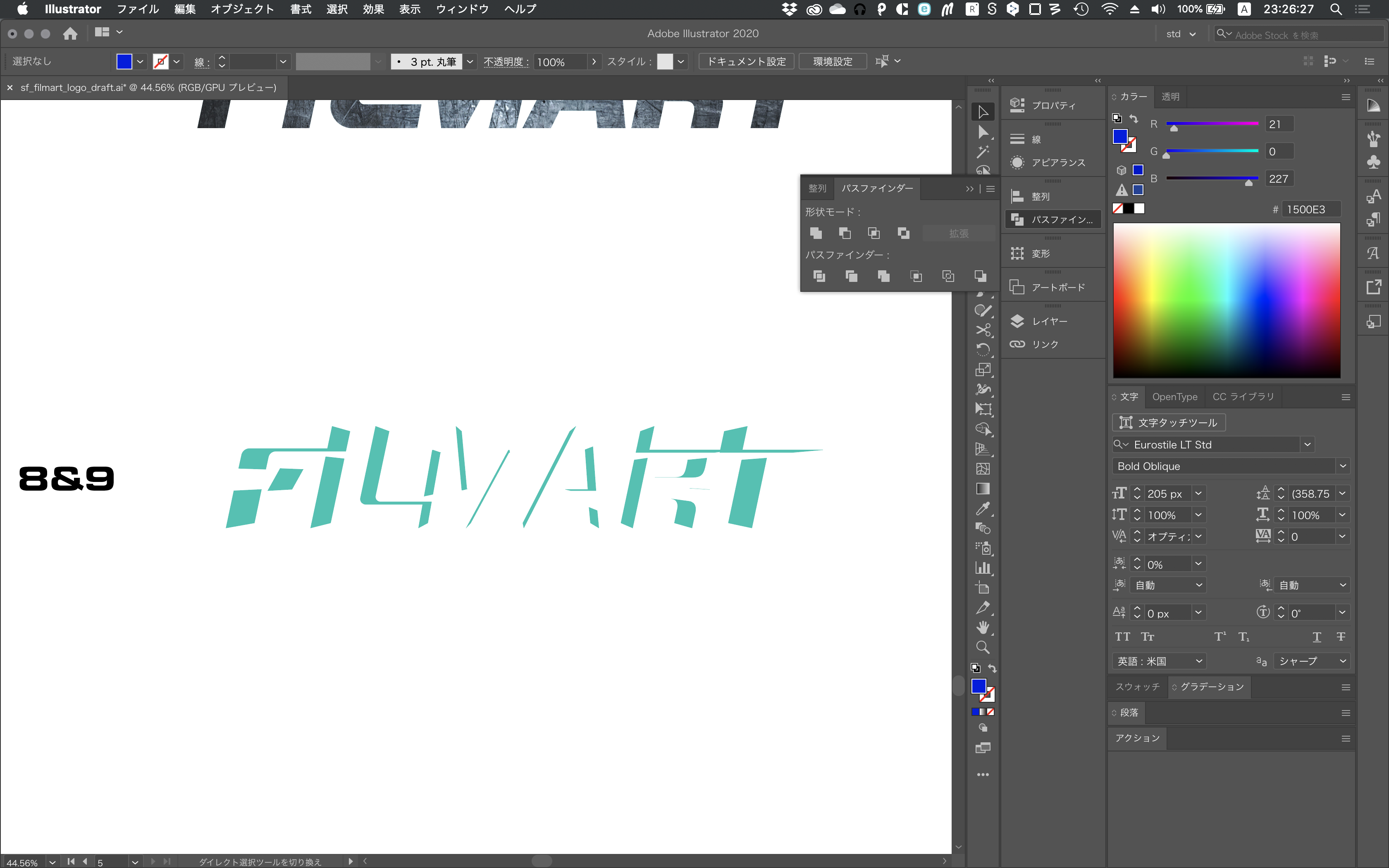Click Exclude shape mode icon

[903, 233]
